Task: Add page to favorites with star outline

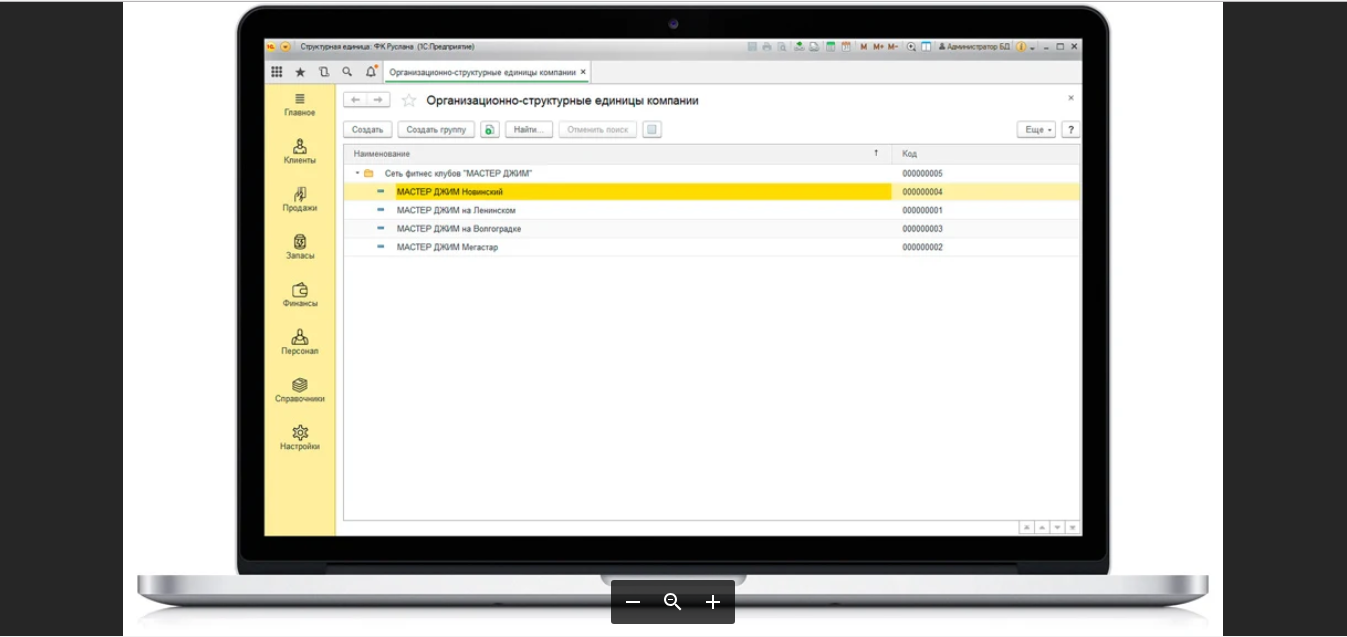Action: point(408,100)
